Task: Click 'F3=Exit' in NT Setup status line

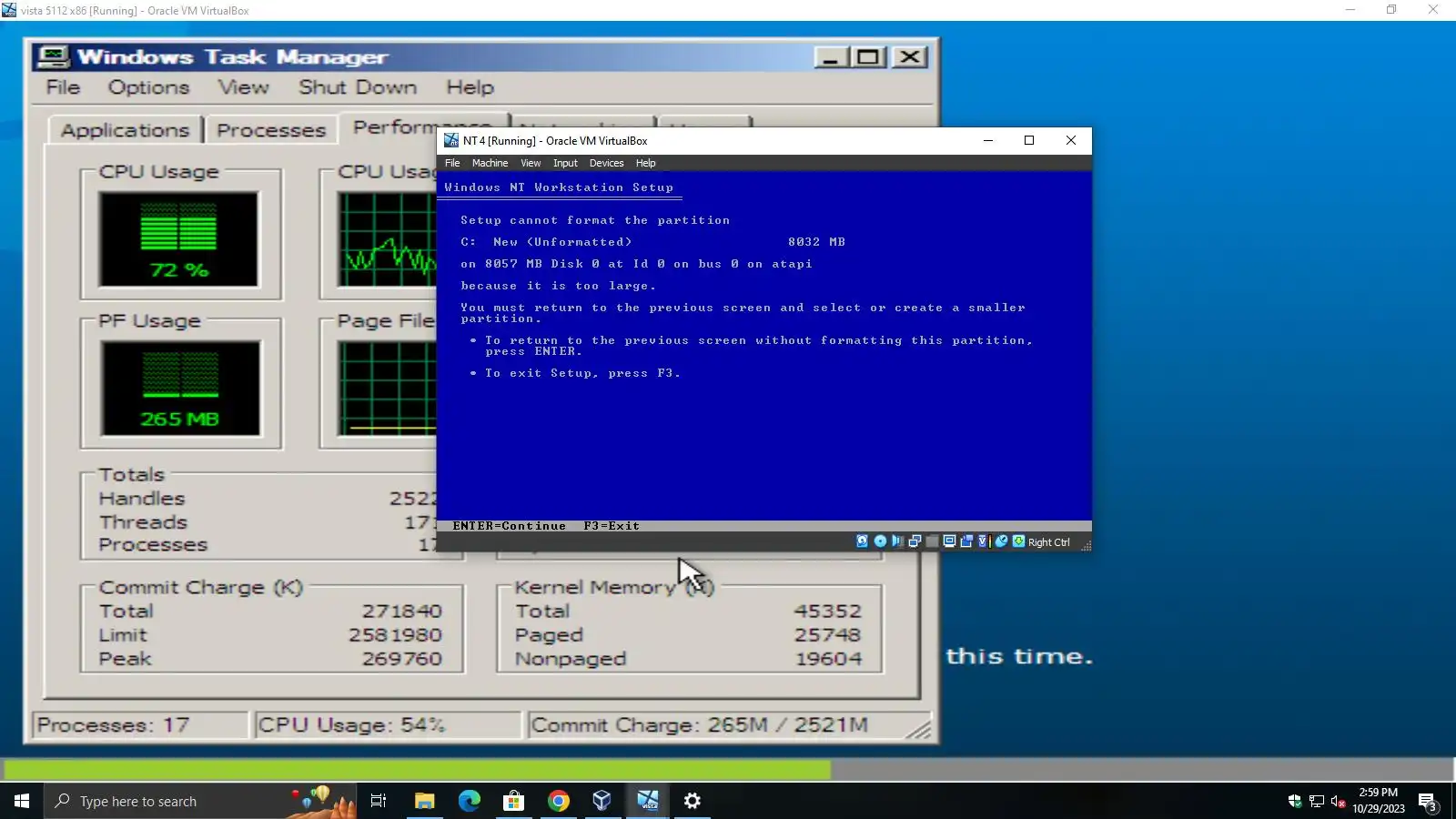Action: tap(612, 526)
